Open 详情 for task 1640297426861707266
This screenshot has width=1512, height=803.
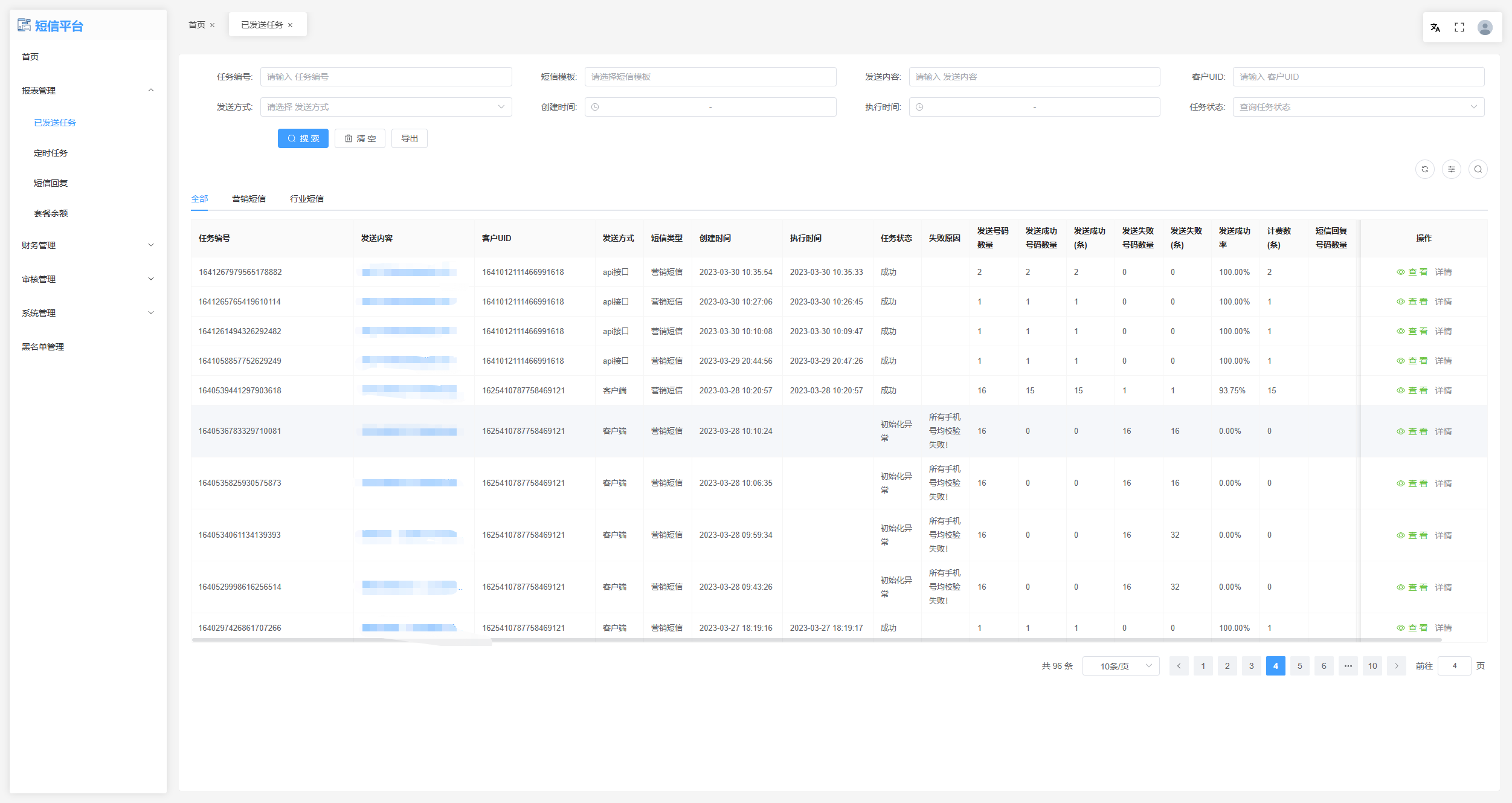tap(1443, 628)
